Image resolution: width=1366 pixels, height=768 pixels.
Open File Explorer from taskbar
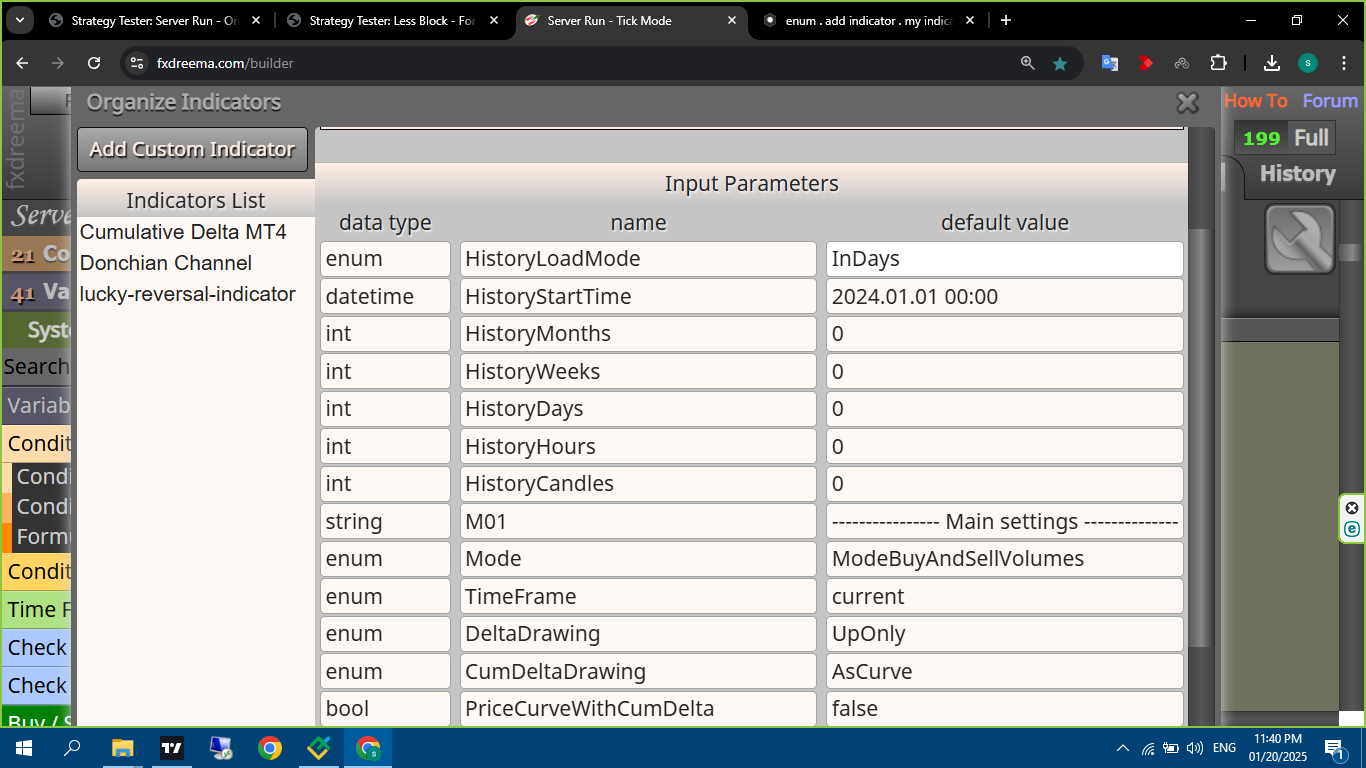(122, 747)
